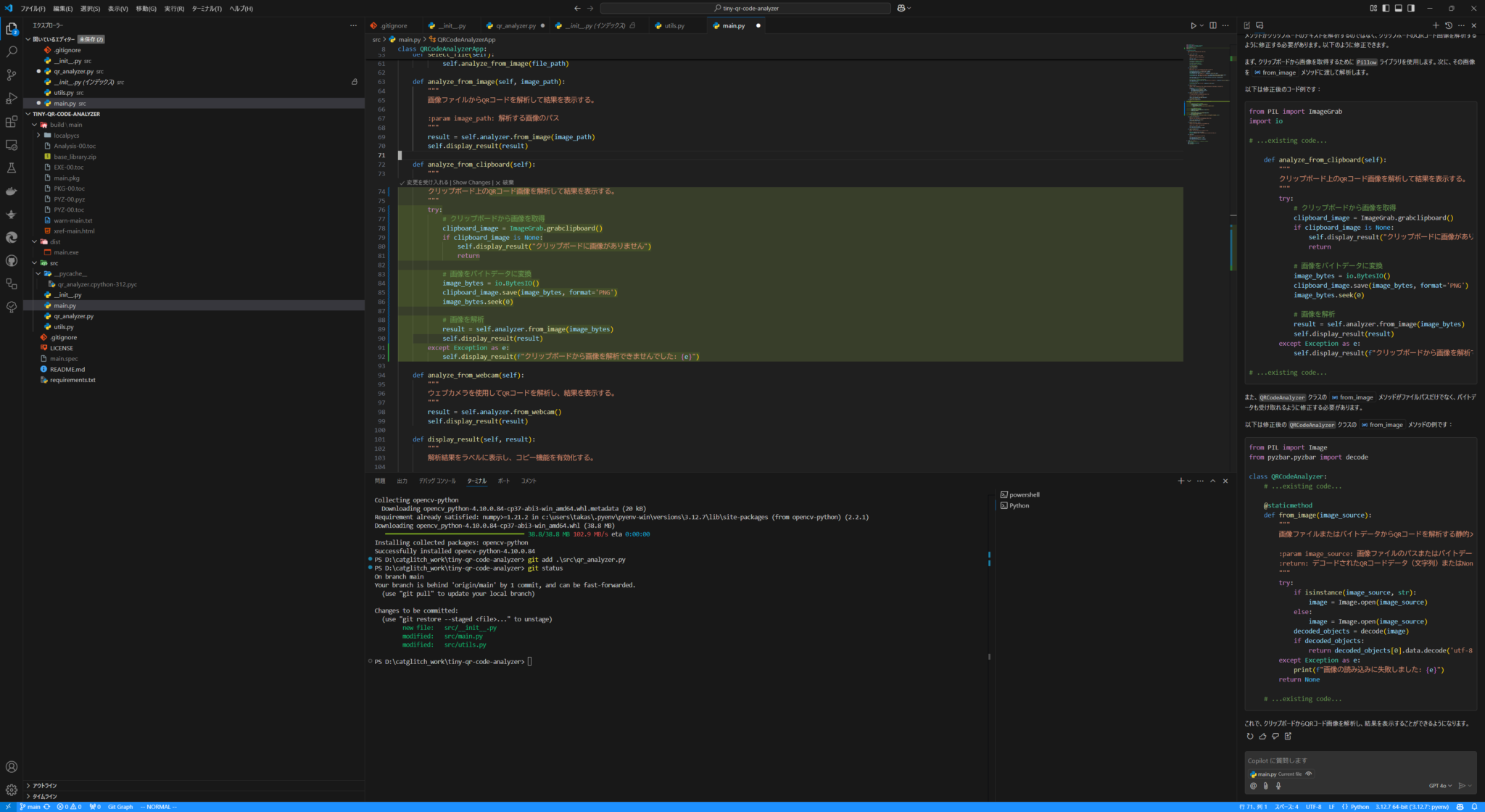Toggle the secondary sidebar visibility
Screen dimensions: 1485x812
pos(1411,8)
